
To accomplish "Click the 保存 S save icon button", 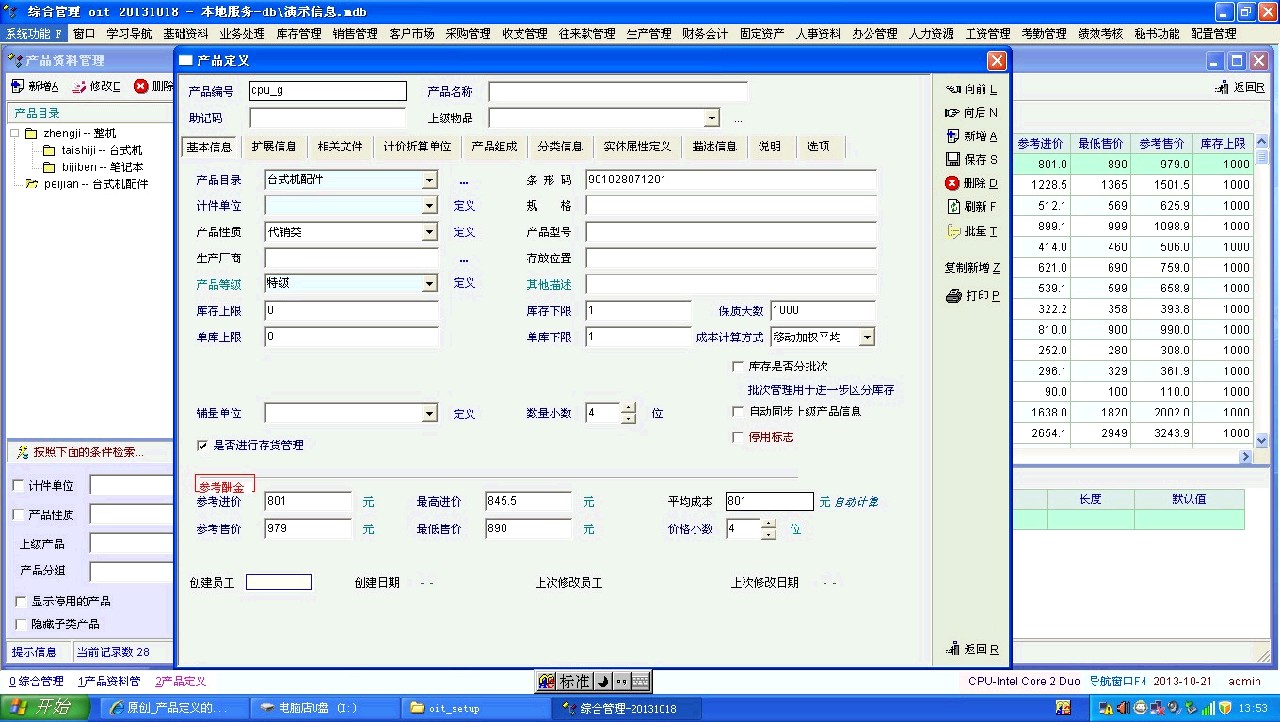I will click(x=953, y=159).
